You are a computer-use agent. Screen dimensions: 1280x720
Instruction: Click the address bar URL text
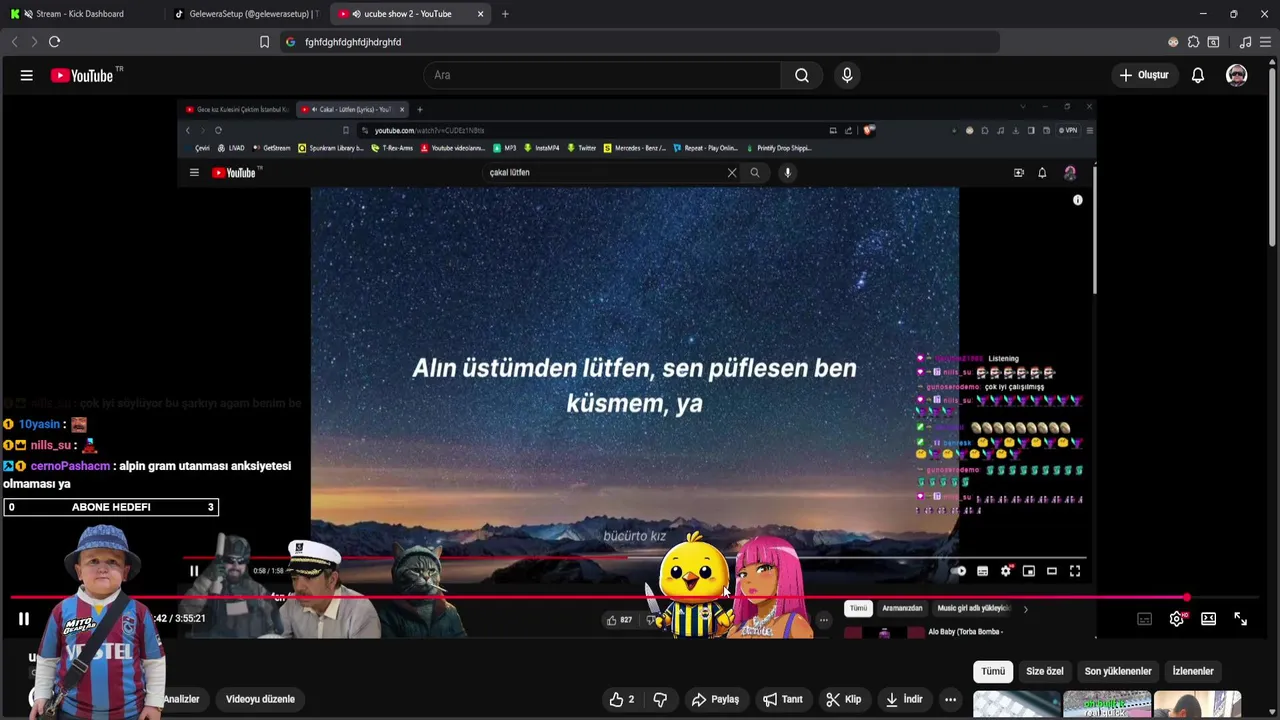[353, 42]
